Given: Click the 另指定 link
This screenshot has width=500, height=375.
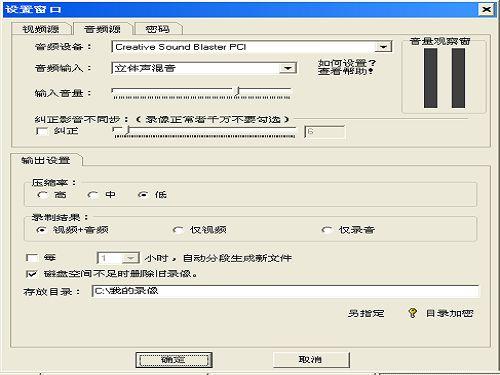Looking at the screenshot, I should tap(366, 313).
